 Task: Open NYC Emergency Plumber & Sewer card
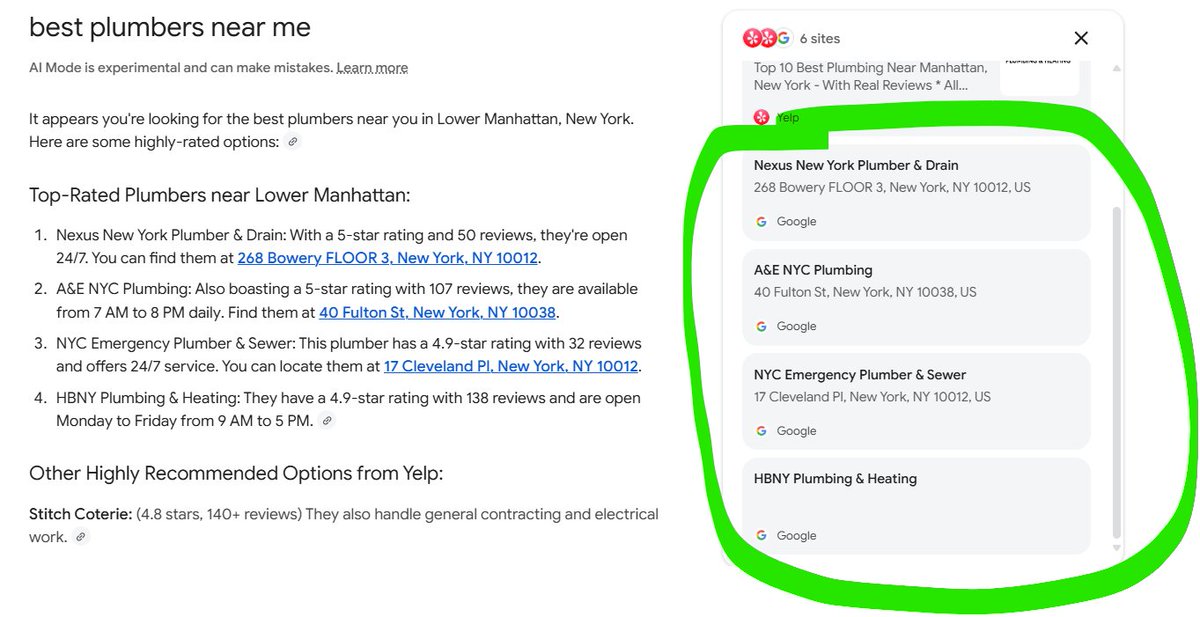coord(916,402)
